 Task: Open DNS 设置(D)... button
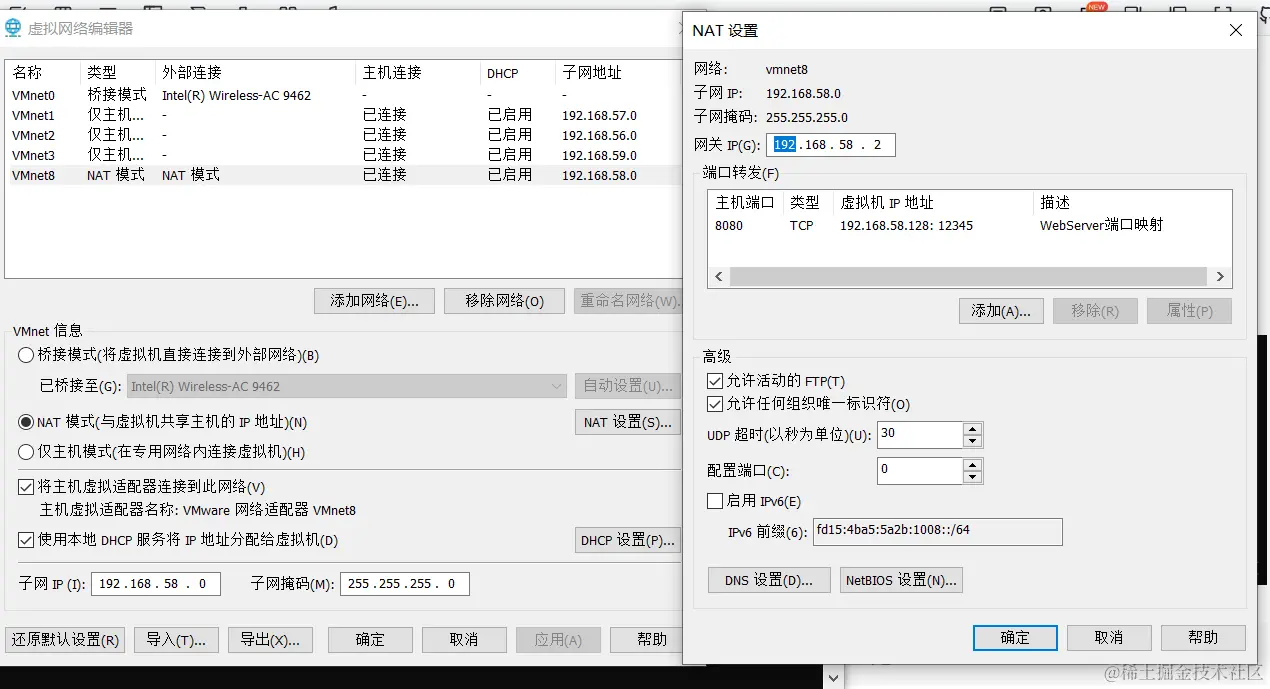[770, 580]
